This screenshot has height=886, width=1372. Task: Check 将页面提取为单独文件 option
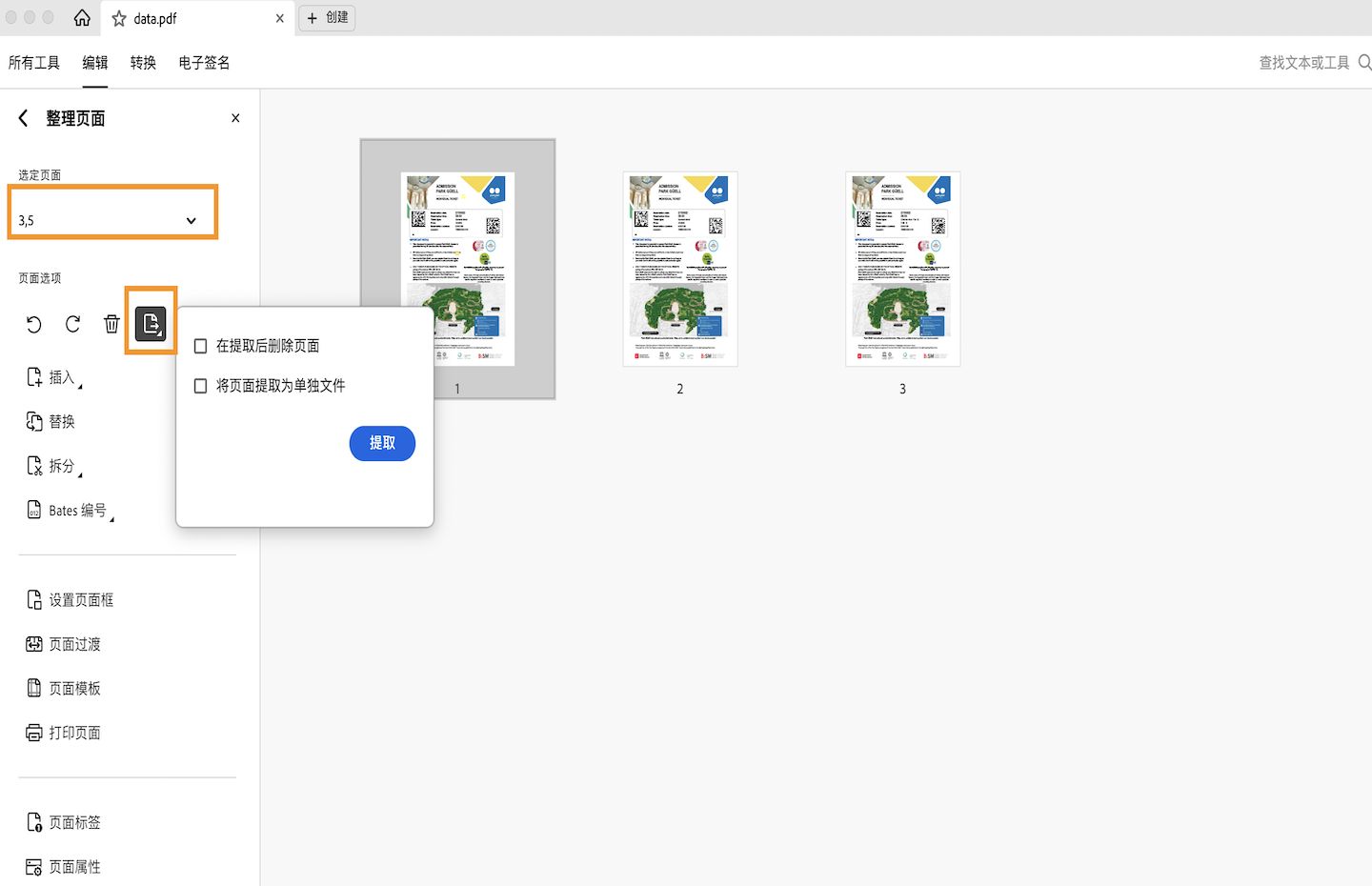pos(200,386)
